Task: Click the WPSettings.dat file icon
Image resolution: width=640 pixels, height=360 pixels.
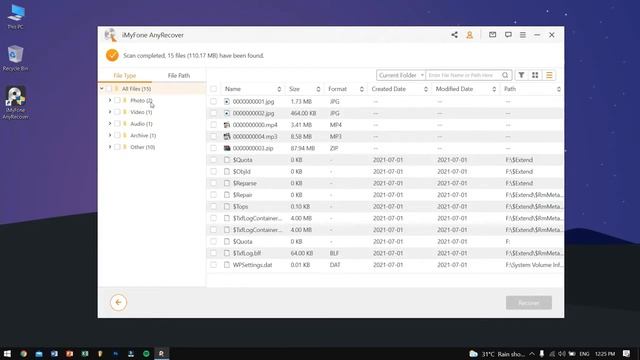Action: [227, 265]
